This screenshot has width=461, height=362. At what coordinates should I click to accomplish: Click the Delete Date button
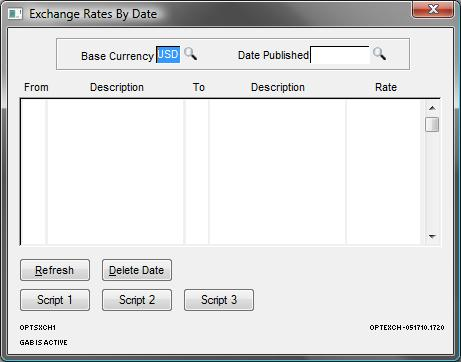137,270
